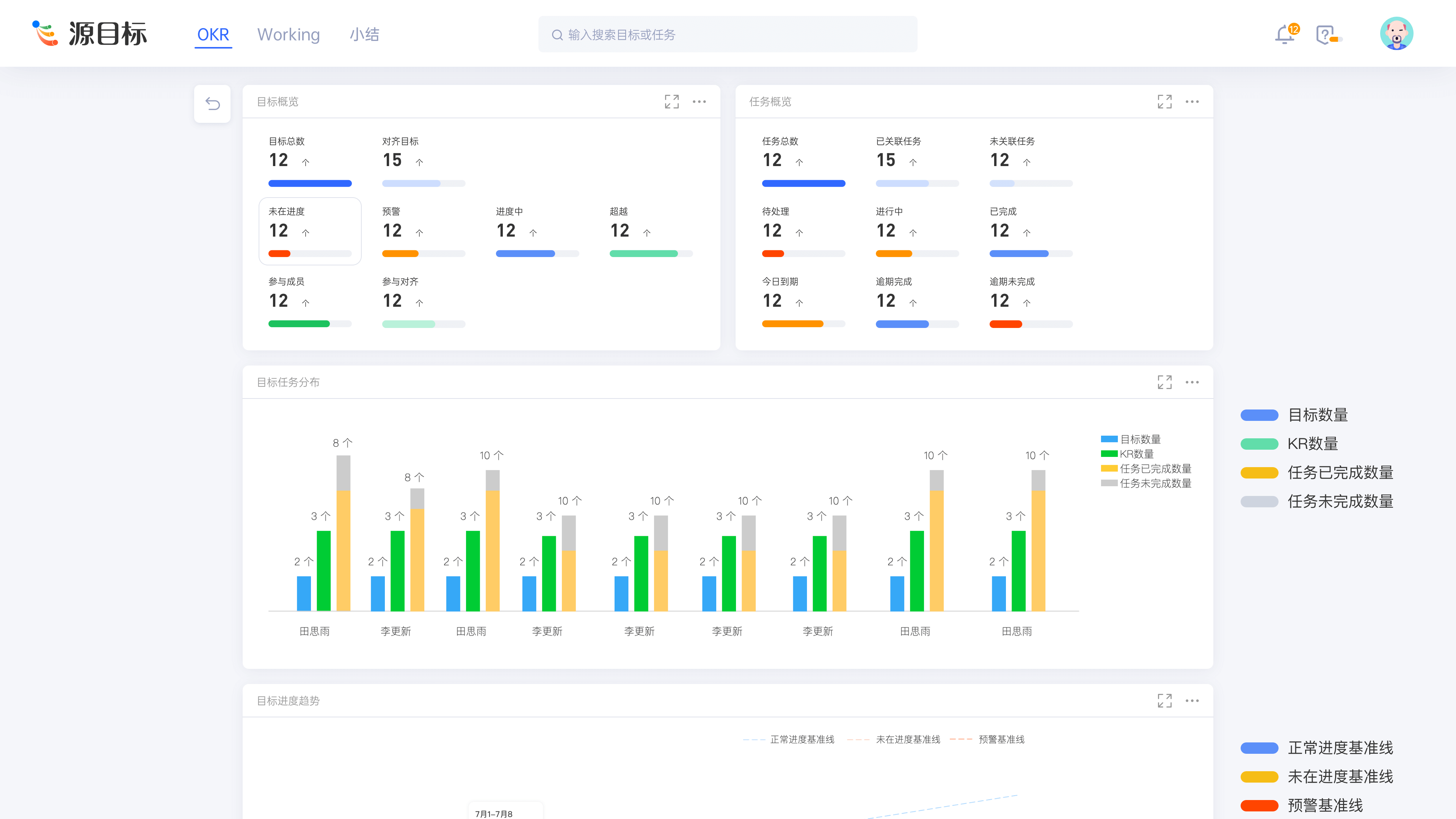Expand 目标任务分布 chart to fullscreen
The height and width of the screenshot is (819, 1456).
click(x=1164, y=382)
